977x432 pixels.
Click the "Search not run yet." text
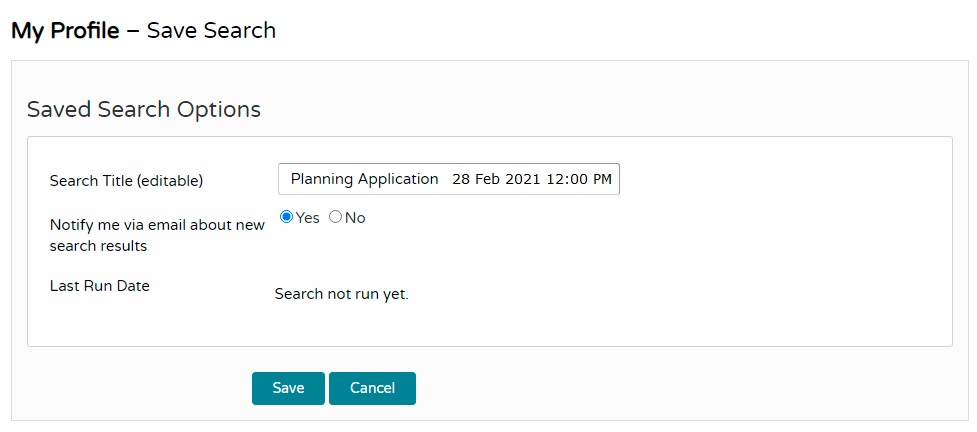(x=342, y=294)
